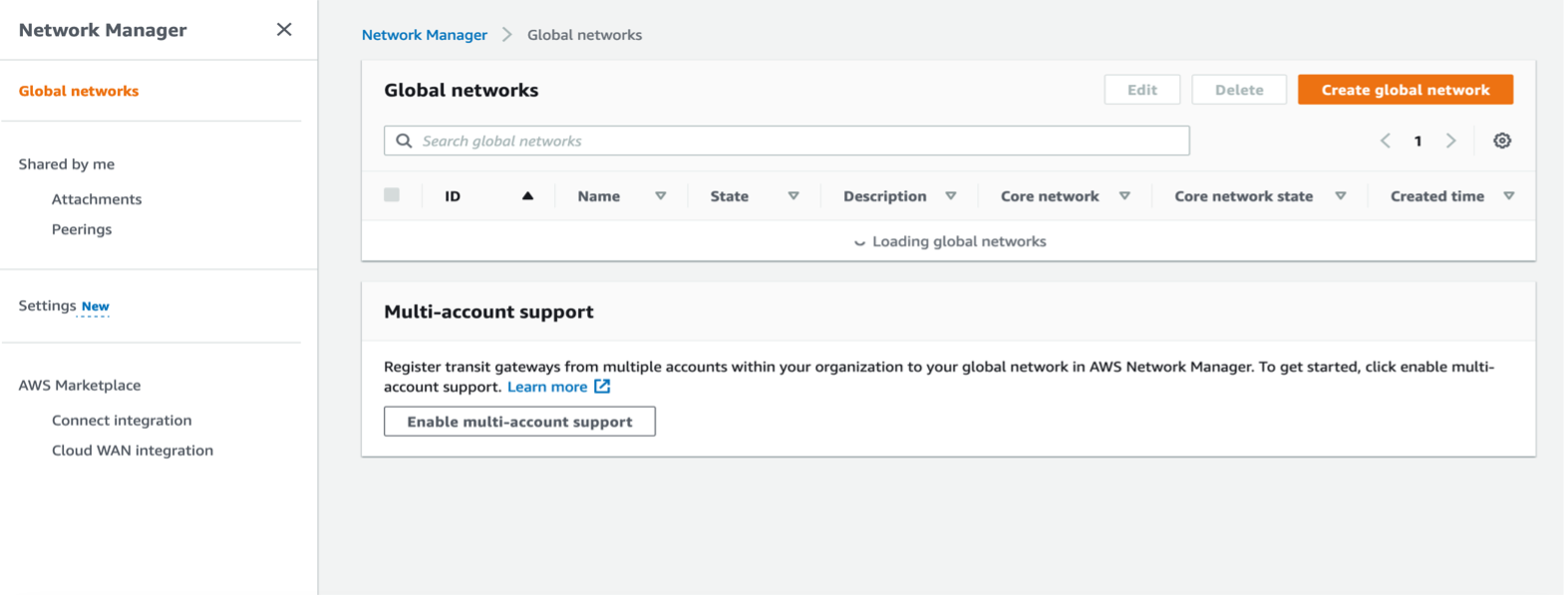
Task: Select all global networks checkbox
Action: click(392, 195)
